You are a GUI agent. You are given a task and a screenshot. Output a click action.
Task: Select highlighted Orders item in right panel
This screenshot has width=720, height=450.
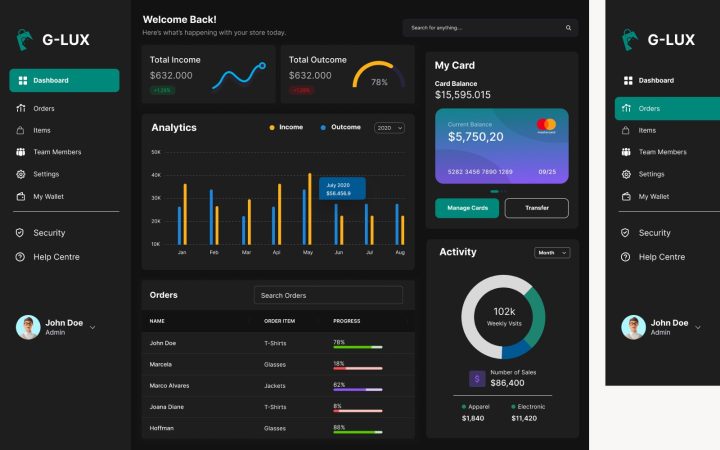(x=667, y=108)
